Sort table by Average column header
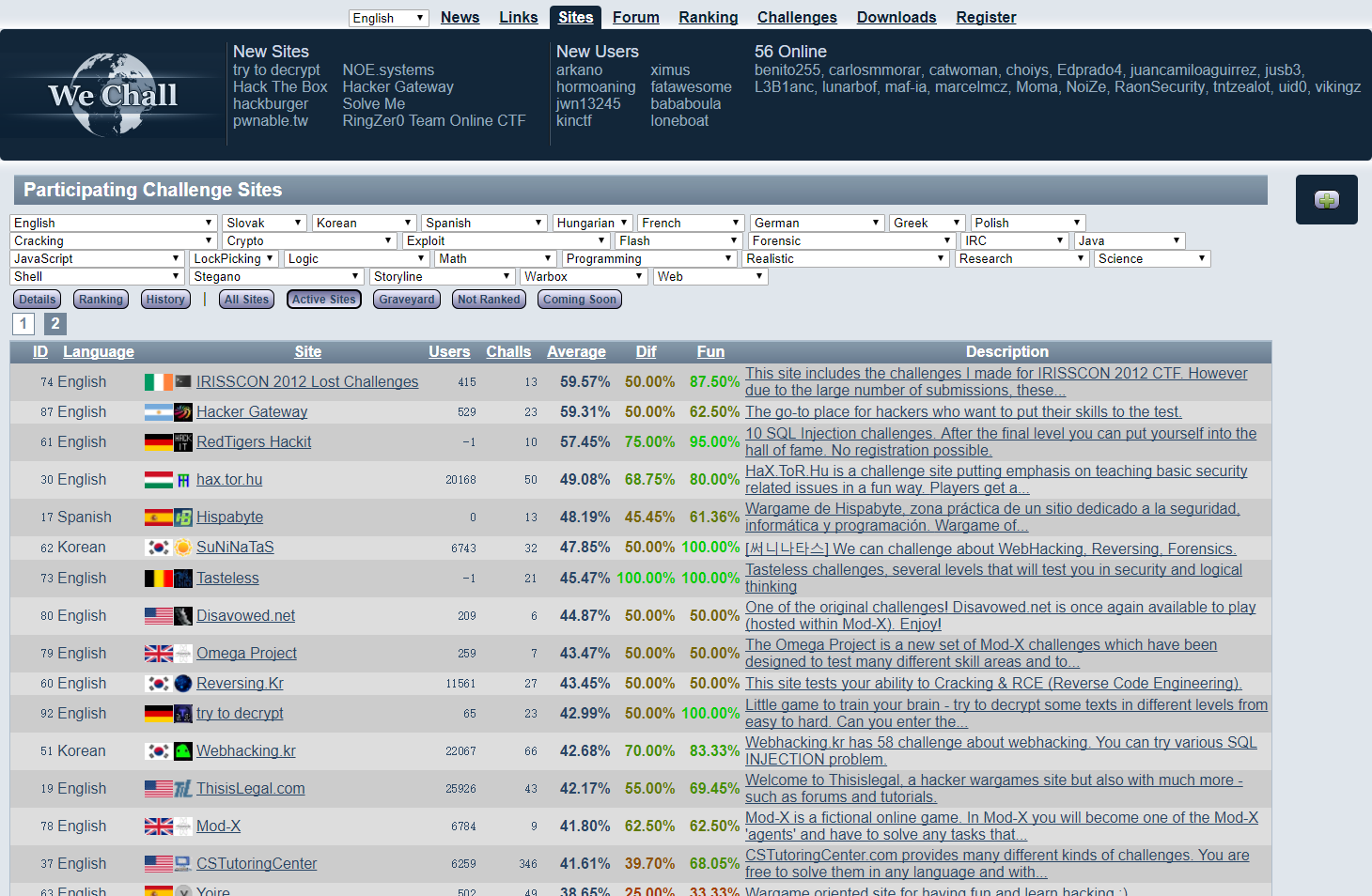 point(576,351)
